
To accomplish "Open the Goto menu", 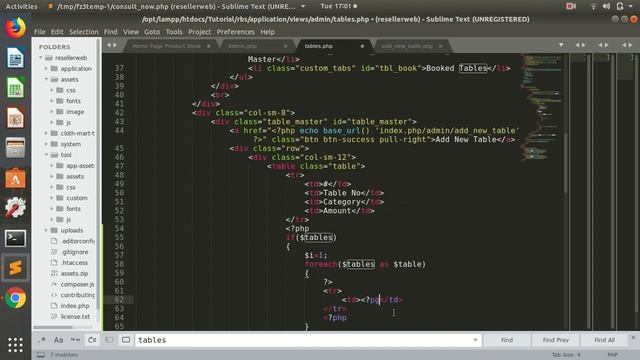I will pos(152,32).
